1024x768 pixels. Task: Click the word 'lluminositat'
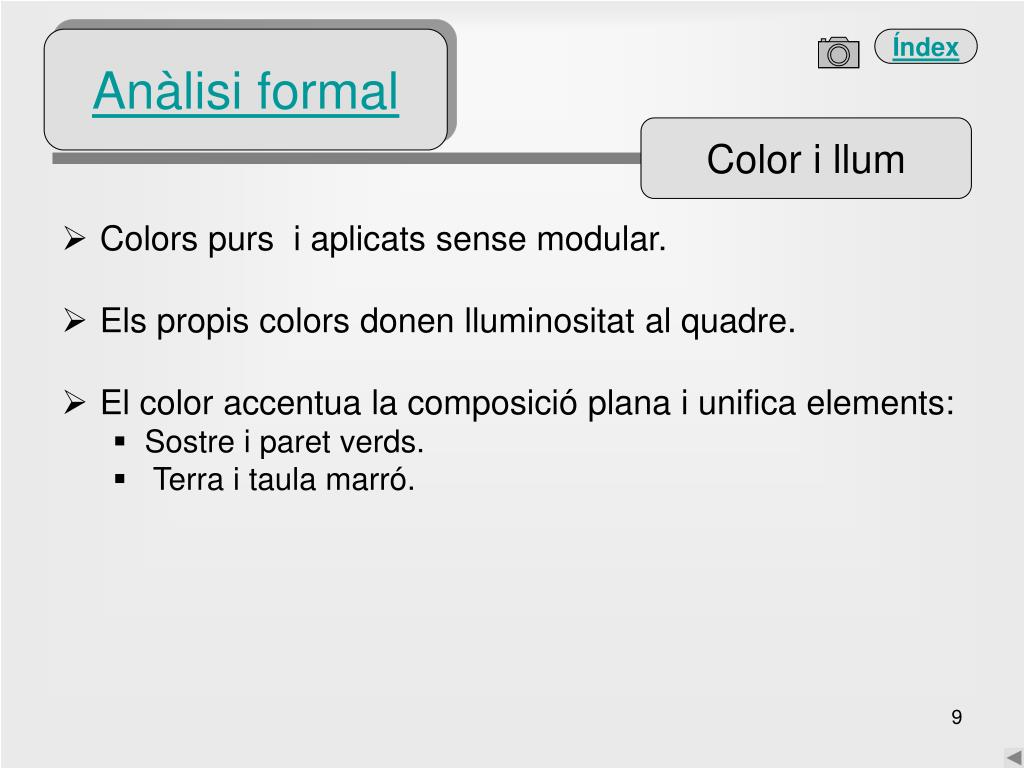[549, 321]
